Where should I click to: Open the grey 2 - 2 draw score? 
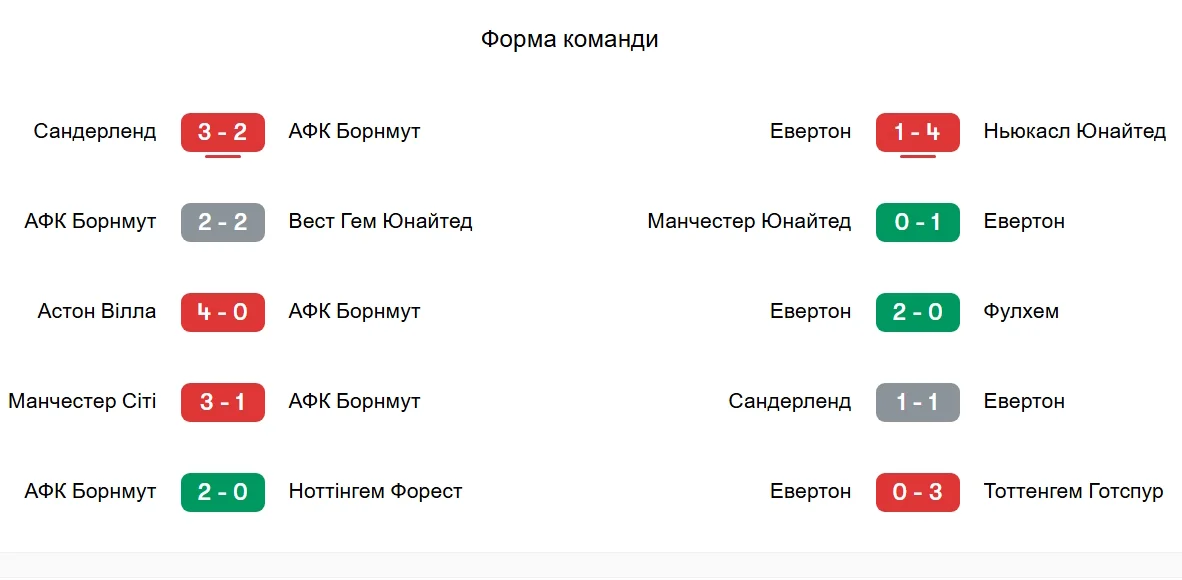(x=222, y=222)
